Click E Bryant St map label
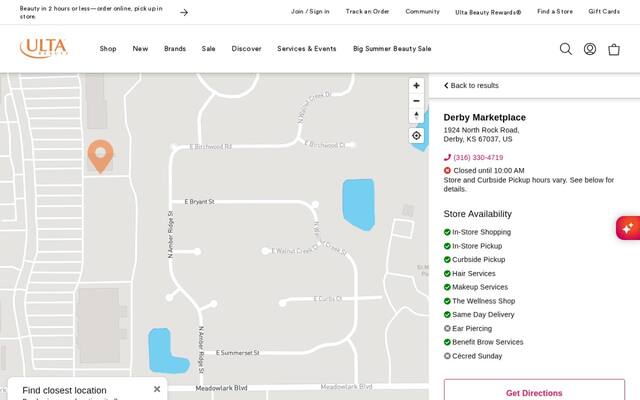640x400 pixels. coord(199,202)
